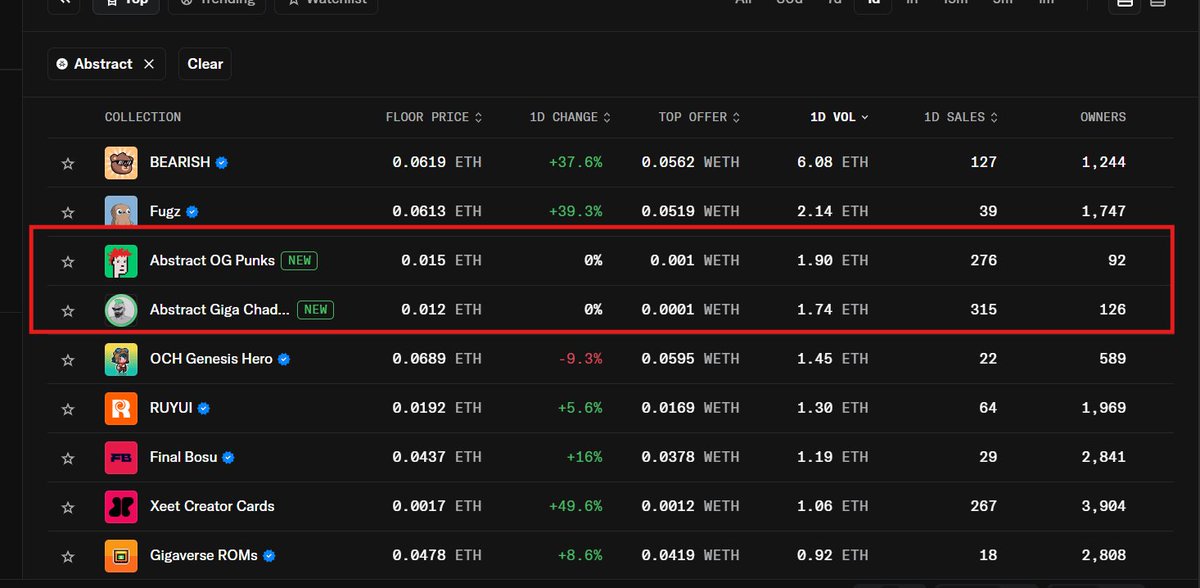Open the Xeet Creator Cards name link
Screen dimensions: 1200x588
coord(212,506)
